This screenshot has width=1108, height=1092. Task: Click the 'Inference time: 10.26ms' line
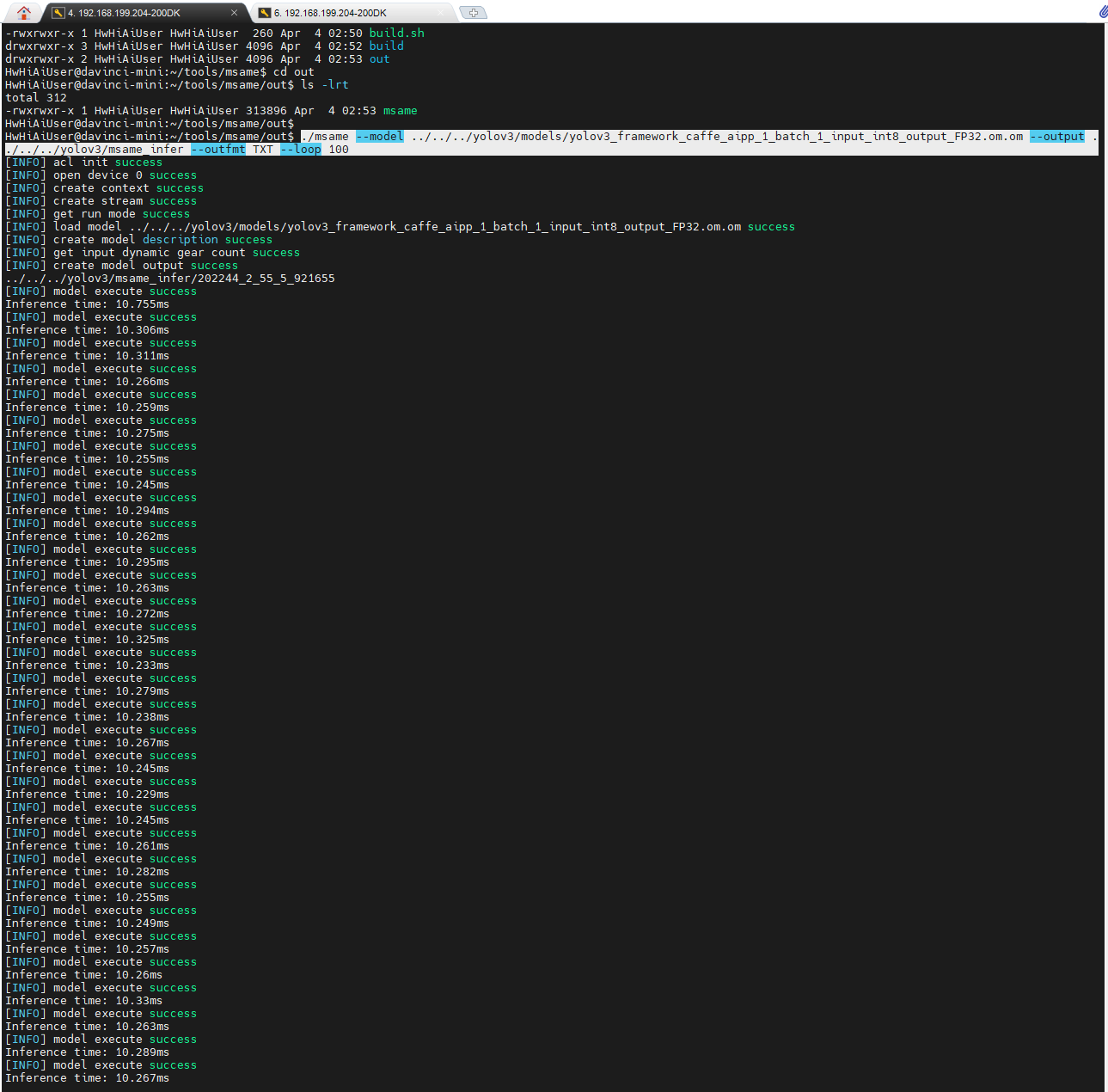point(84,975)
